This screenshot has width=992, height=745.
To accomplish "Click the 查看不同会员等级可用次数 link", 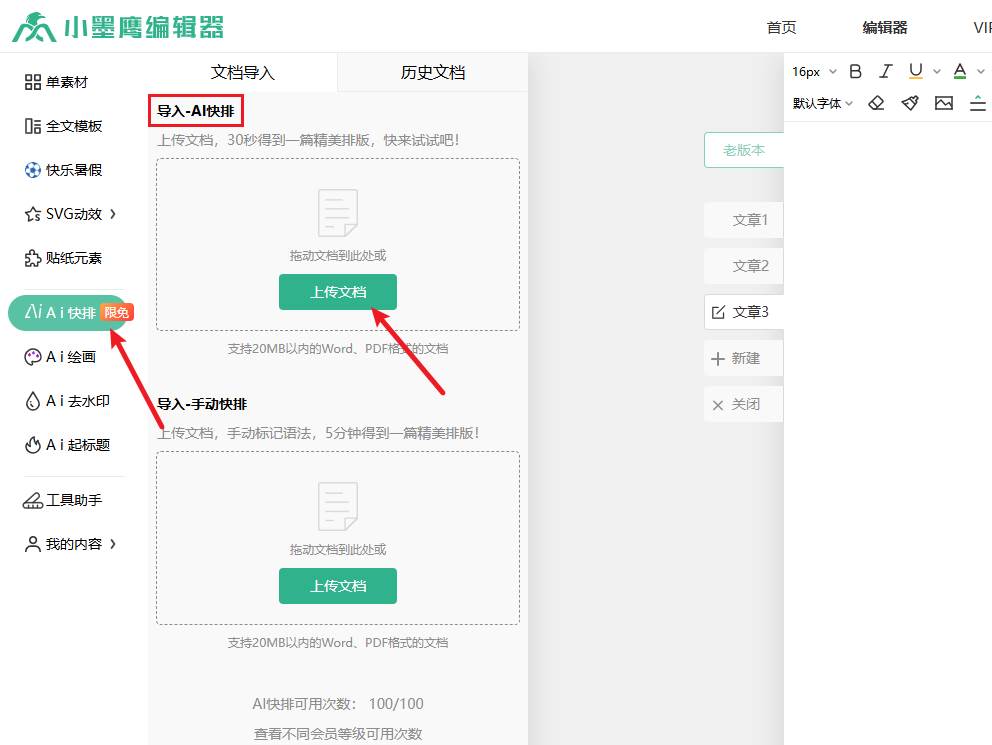I will pyautogui.click(x=338, y=734).
